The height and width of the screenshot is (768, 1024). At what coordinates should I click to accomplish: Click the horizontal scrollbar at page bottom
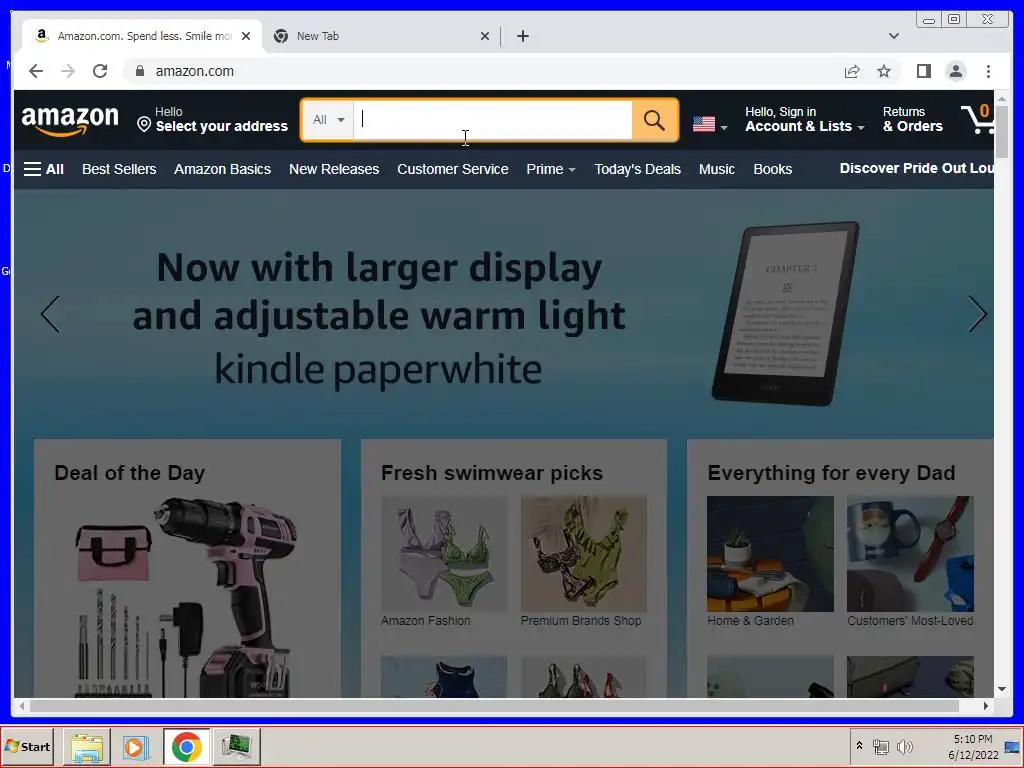pos(494,706)
